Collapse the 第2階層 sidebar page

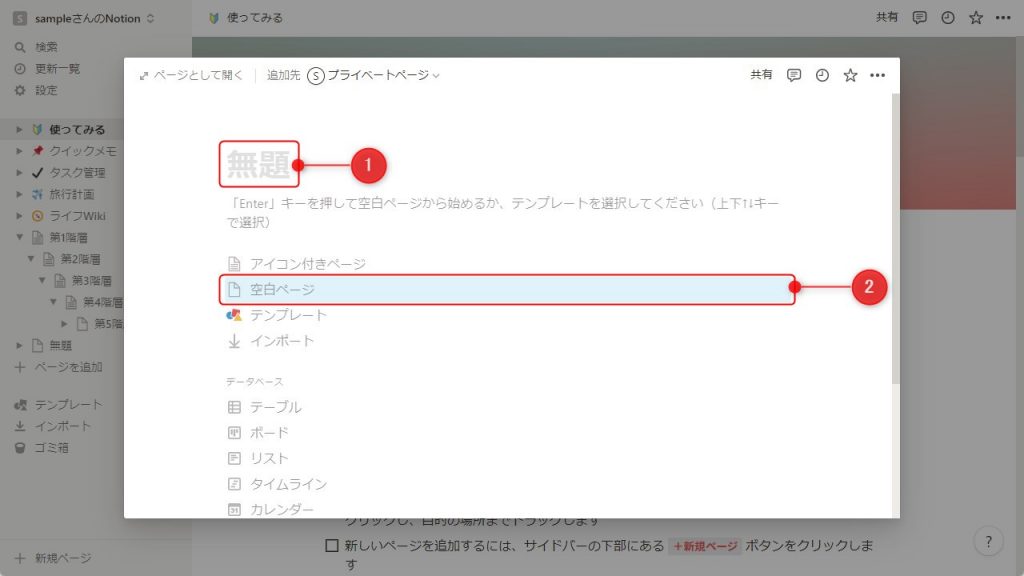[x=31, y=259]
